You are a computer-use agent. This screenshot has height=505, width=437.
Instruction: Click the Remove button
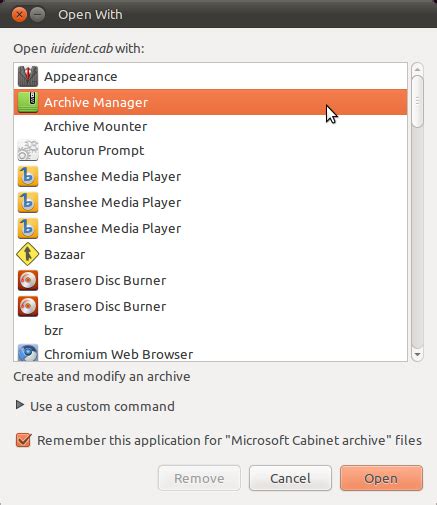(199, 478)
